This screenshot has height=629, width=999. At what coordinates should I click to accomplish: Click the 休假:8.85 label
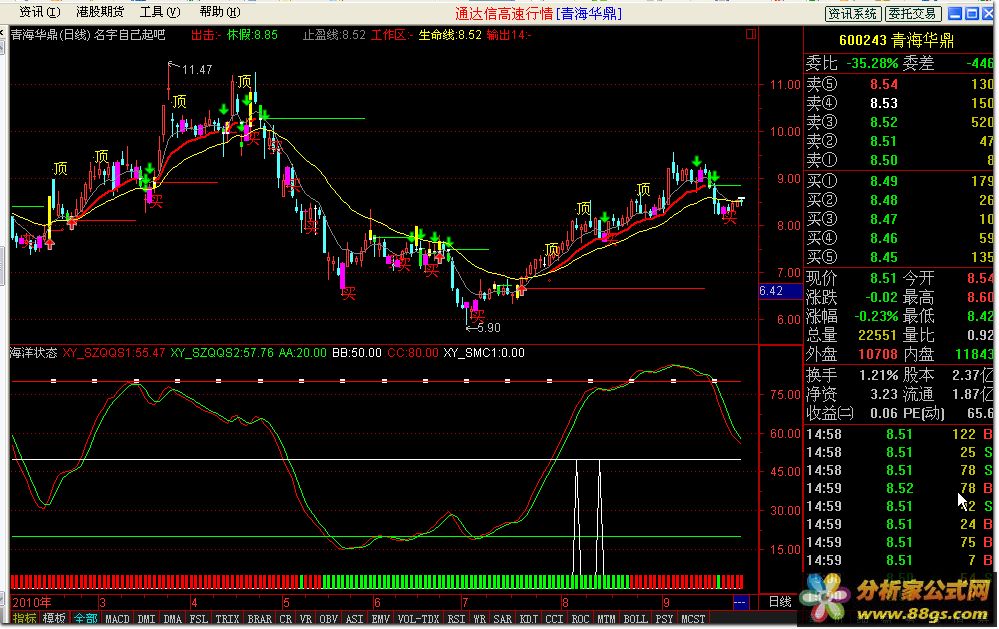252,34
